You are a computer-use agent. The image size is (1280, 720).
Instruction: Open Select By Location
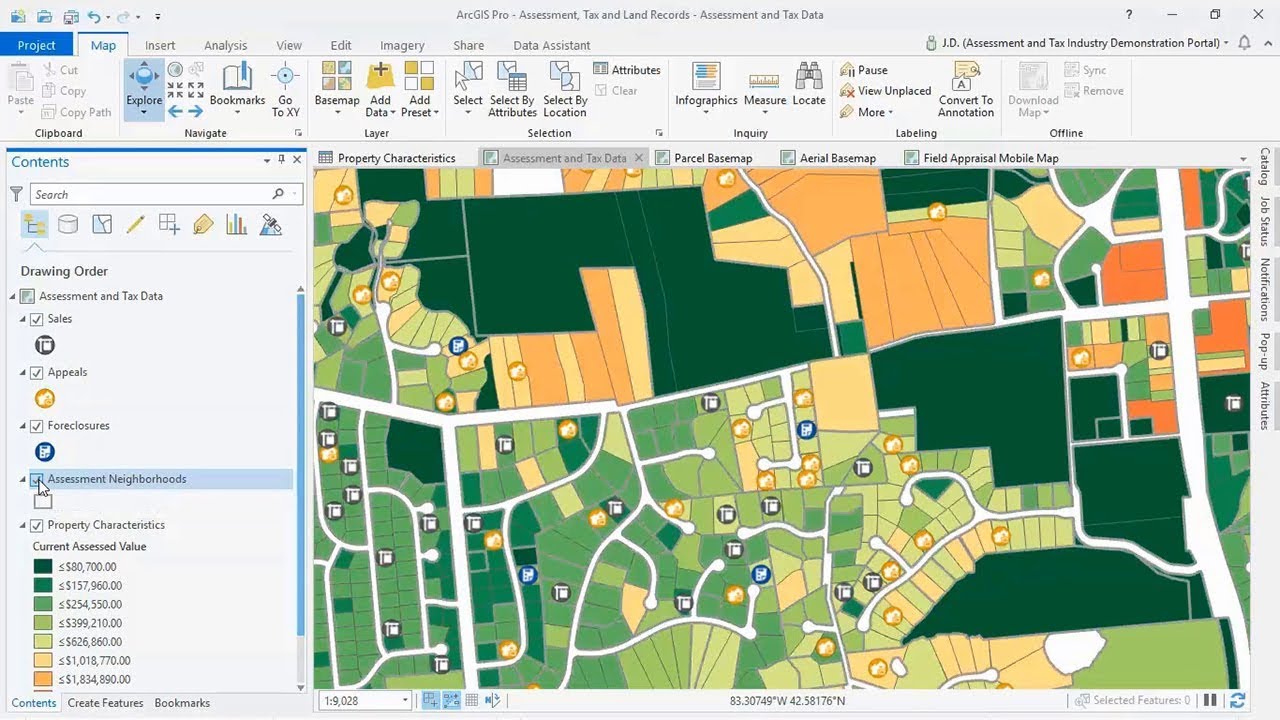pos(565,88)
